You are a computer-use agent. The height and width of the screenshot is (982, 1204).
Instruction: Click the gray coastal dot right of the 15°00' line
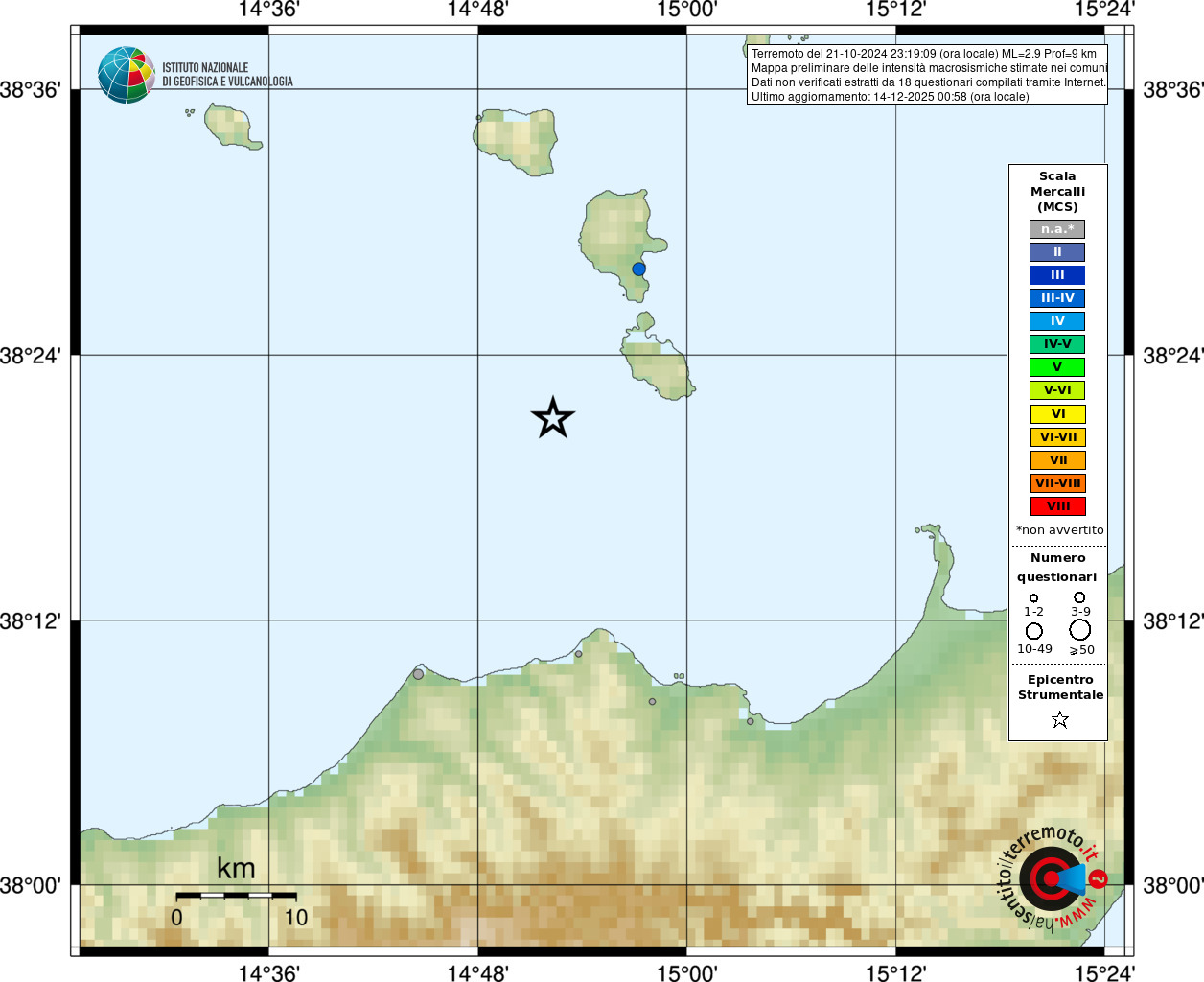point(750,721)
